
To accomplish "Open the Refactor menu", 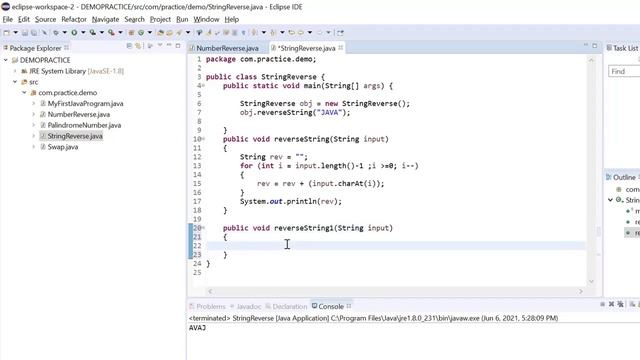I will point(74,19).
